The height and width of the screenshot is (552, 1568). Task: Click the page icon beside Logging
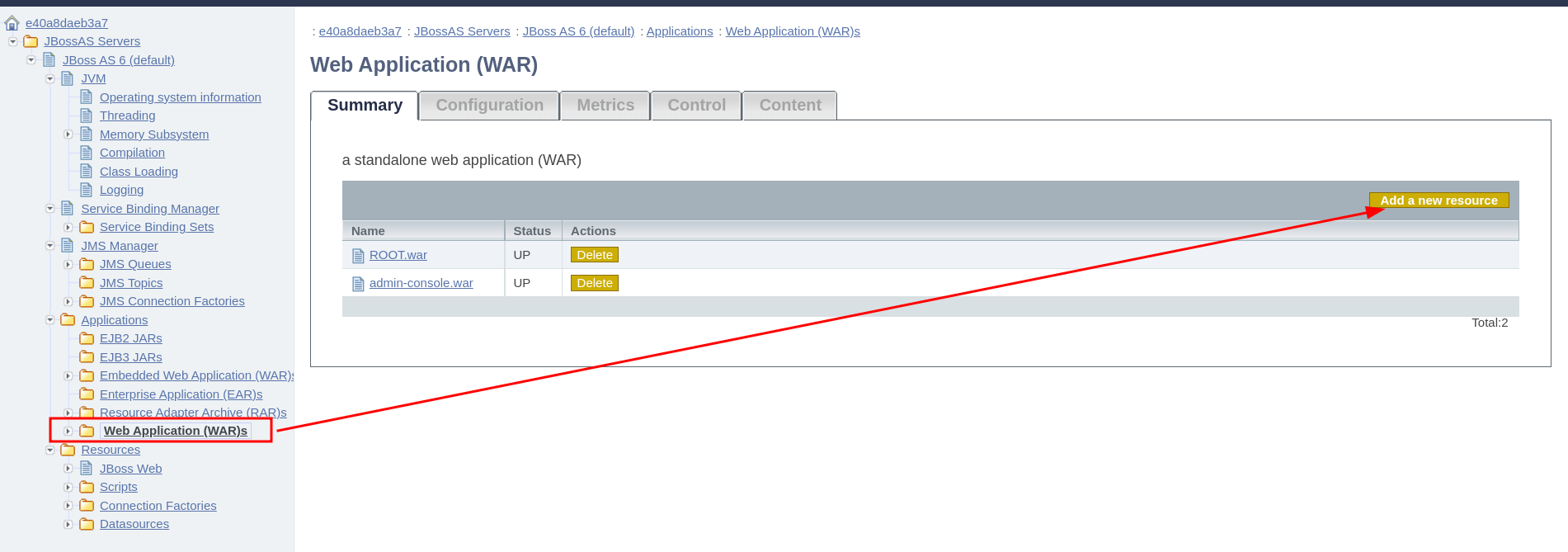coord(86,190)
